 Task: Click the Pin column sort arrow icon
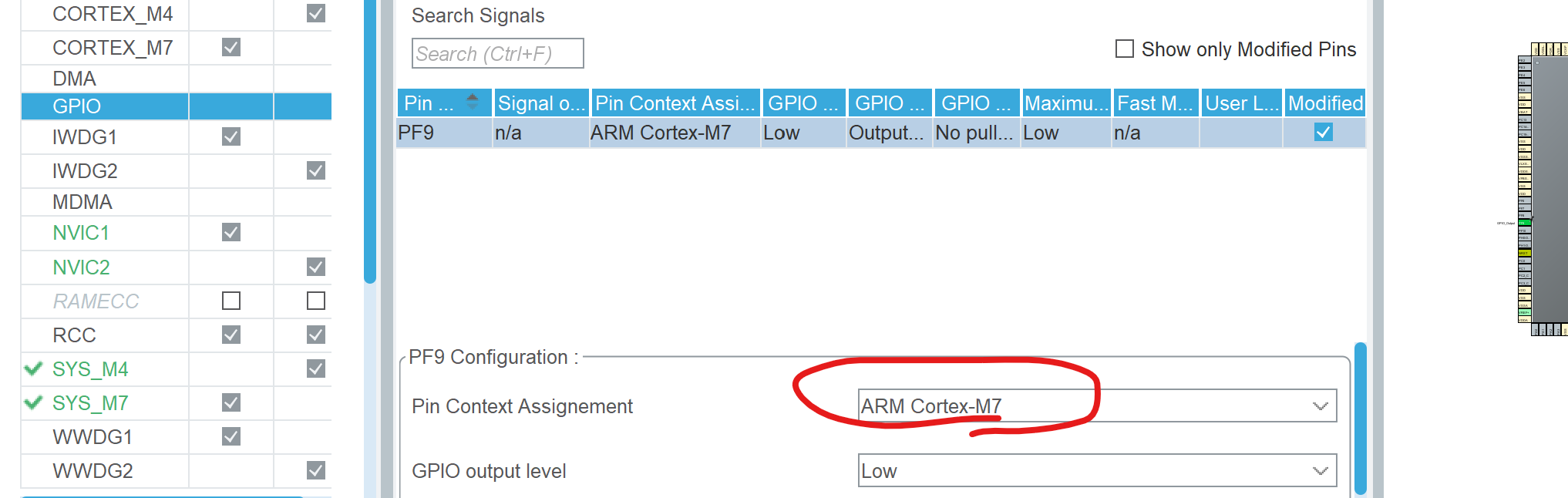[473, 102]
